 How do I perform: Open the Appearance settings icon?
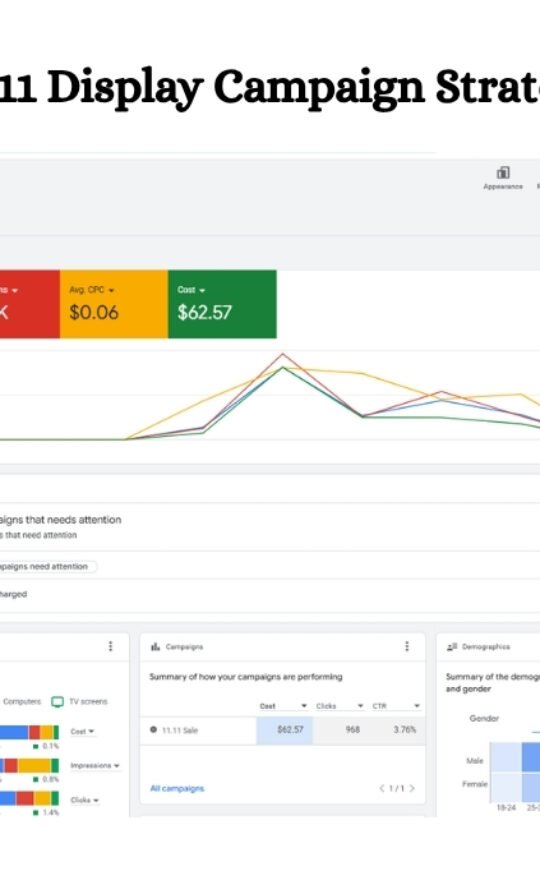click(502, 173)
